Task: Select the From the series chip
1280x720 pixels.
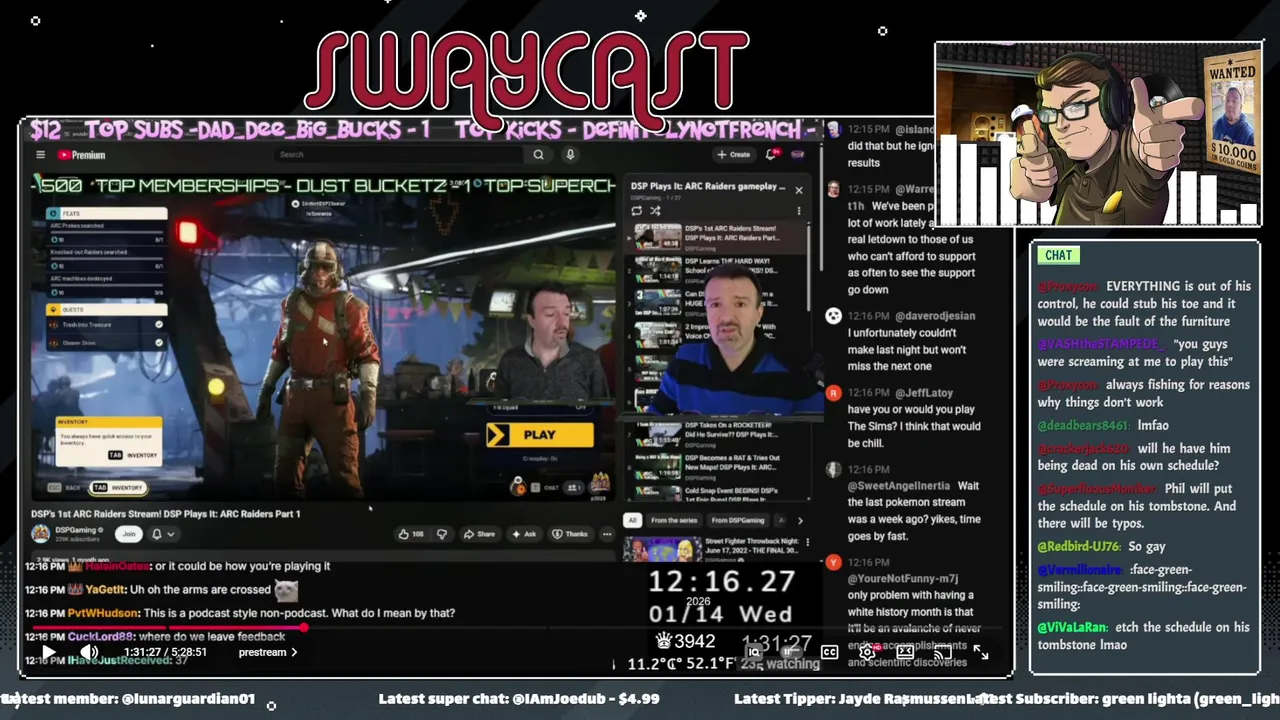Action: pyautogui.click(x=673, y=520)
